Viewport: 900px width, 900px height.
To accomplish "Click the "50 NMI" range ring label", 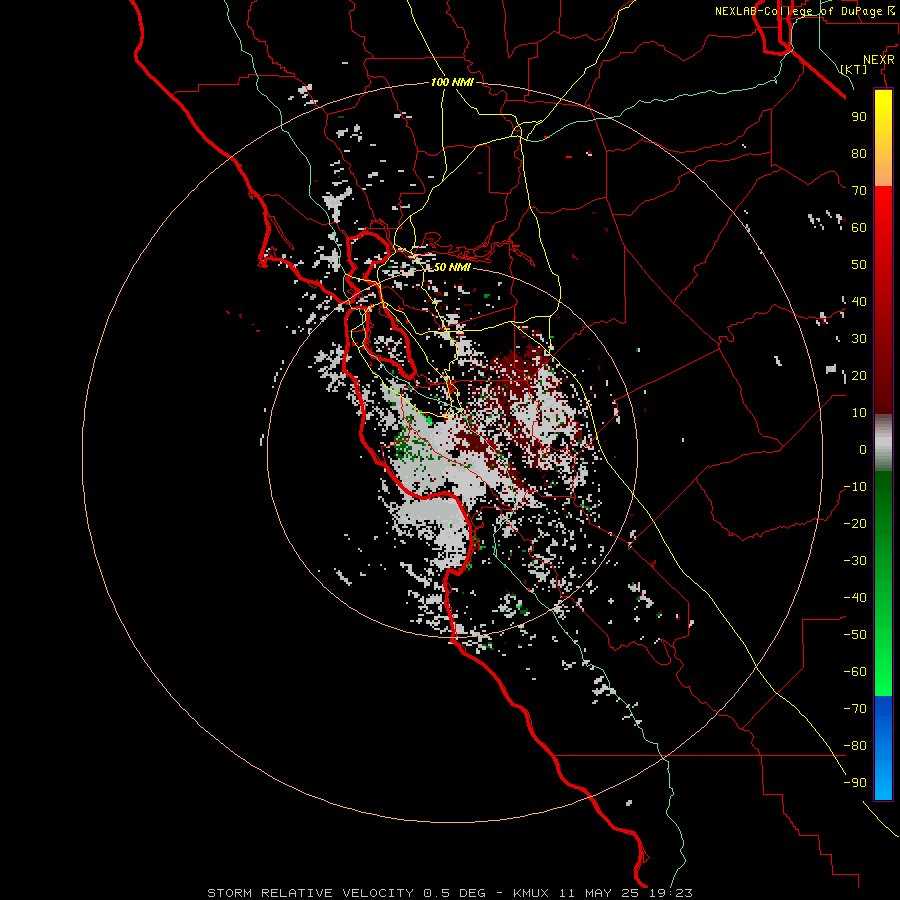I will click(452, 267).
